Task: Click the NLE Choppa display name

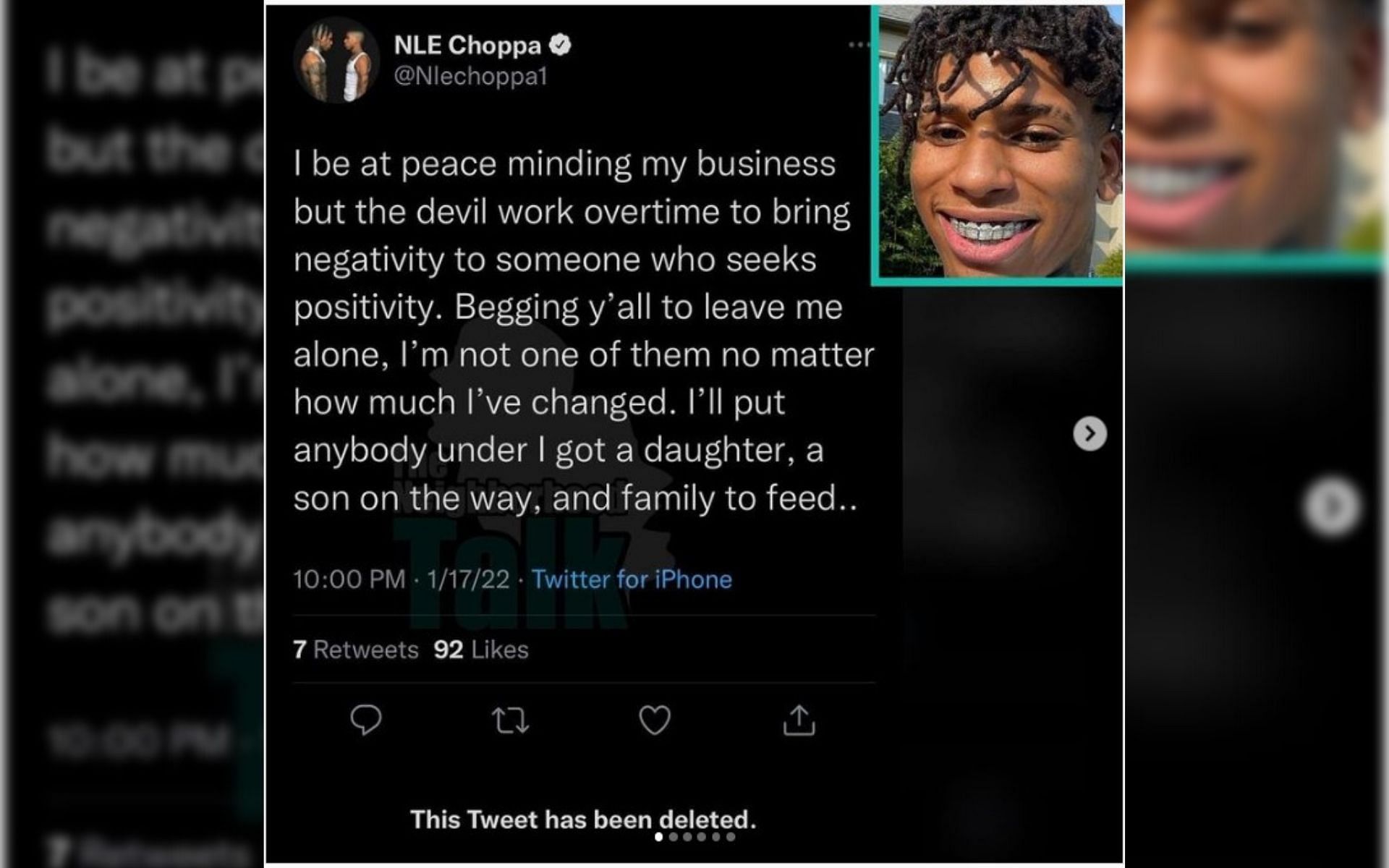Action: (x=467, y=45)
